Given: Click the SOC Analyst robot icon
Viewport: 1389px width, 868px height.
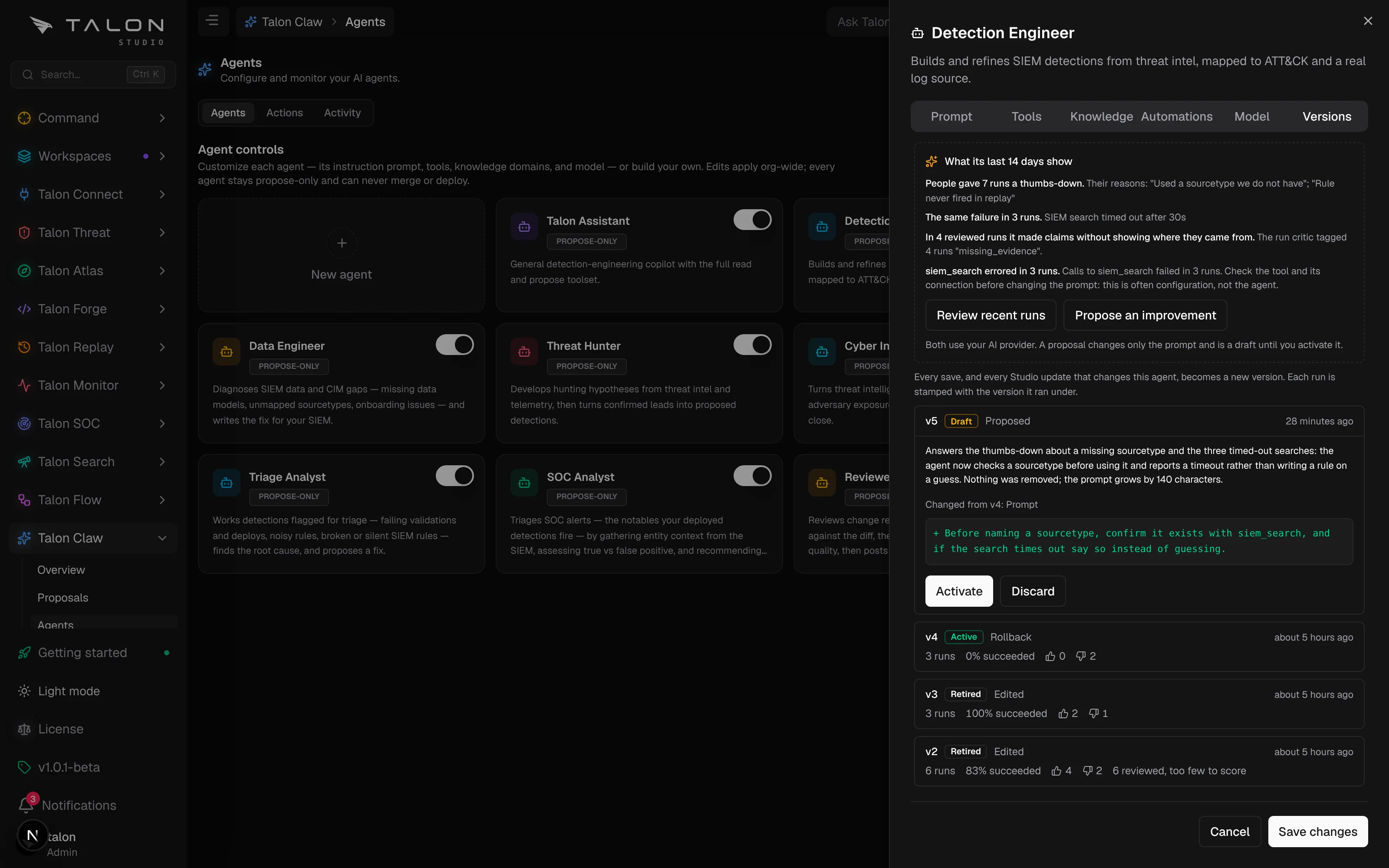Looking at the screenshot, I should (x=524, y=482).
